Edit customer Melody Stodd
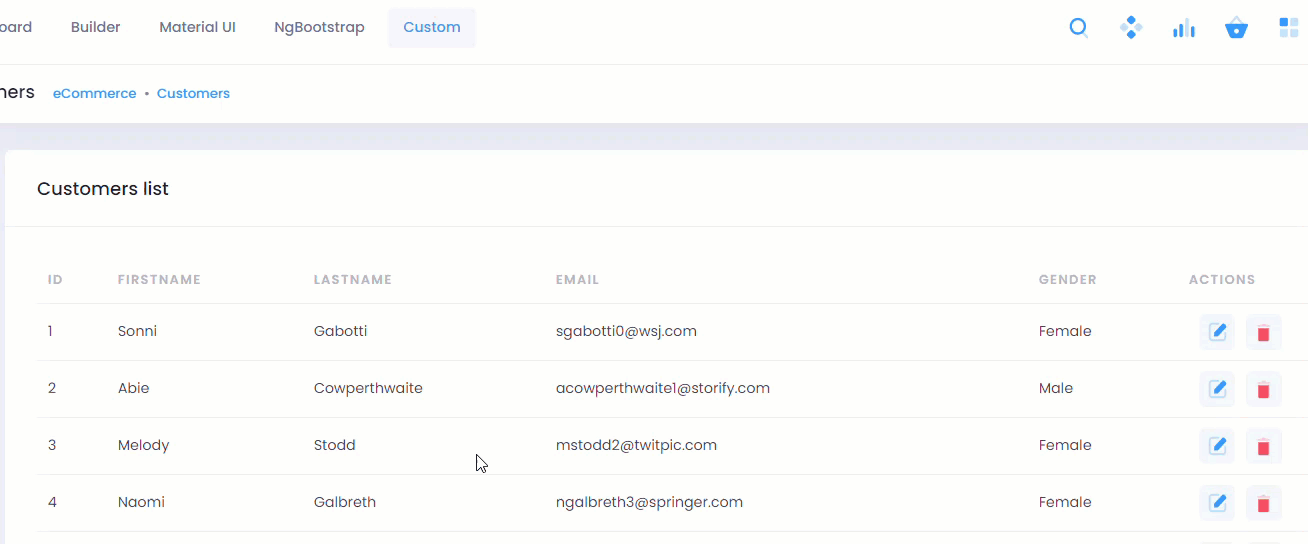The image size is (1308, 544). click(x=1217, y=446)
